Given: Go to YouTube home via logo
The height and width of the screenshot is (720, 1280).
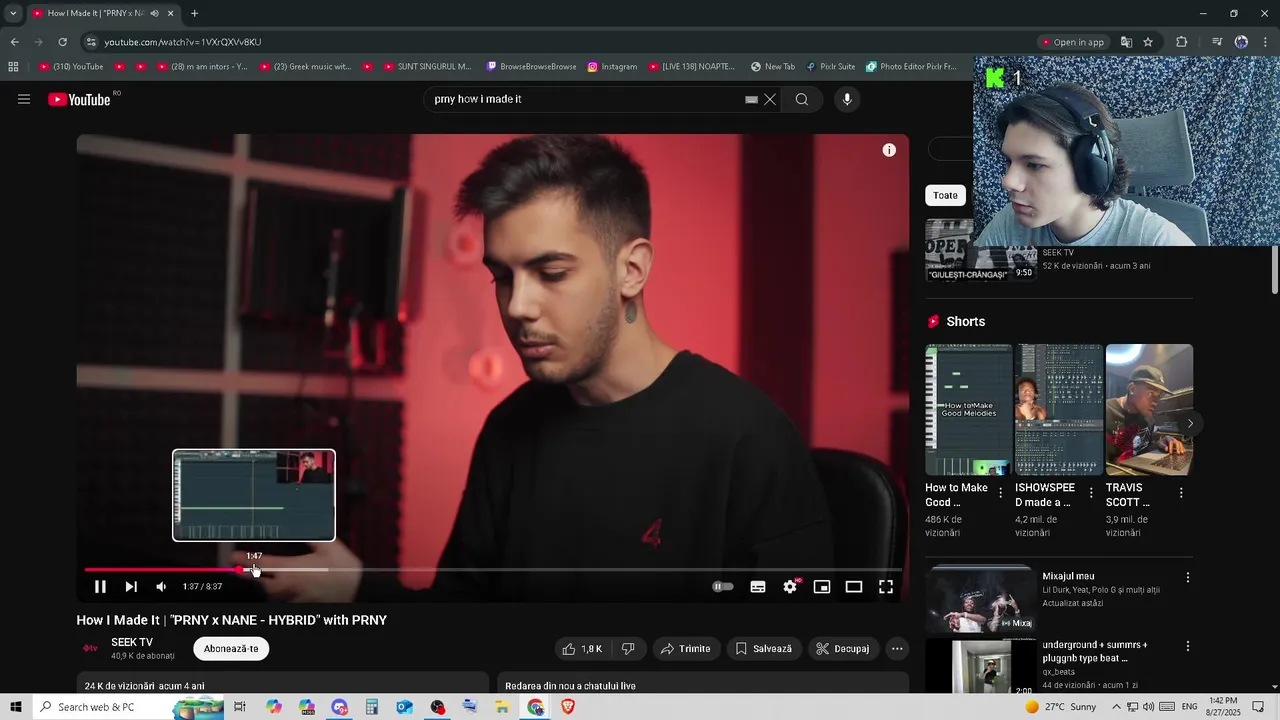Looking at the screenshot, I should coord(80,99).
